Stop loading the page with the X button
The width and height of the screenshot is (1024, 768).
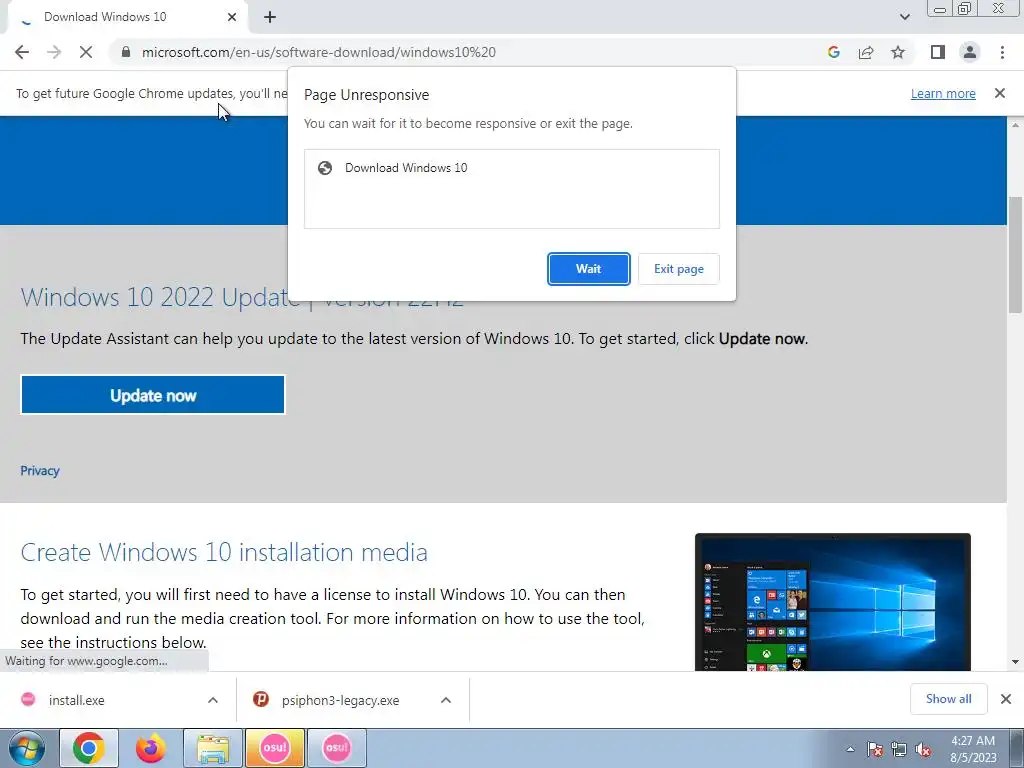pos(86,52)
